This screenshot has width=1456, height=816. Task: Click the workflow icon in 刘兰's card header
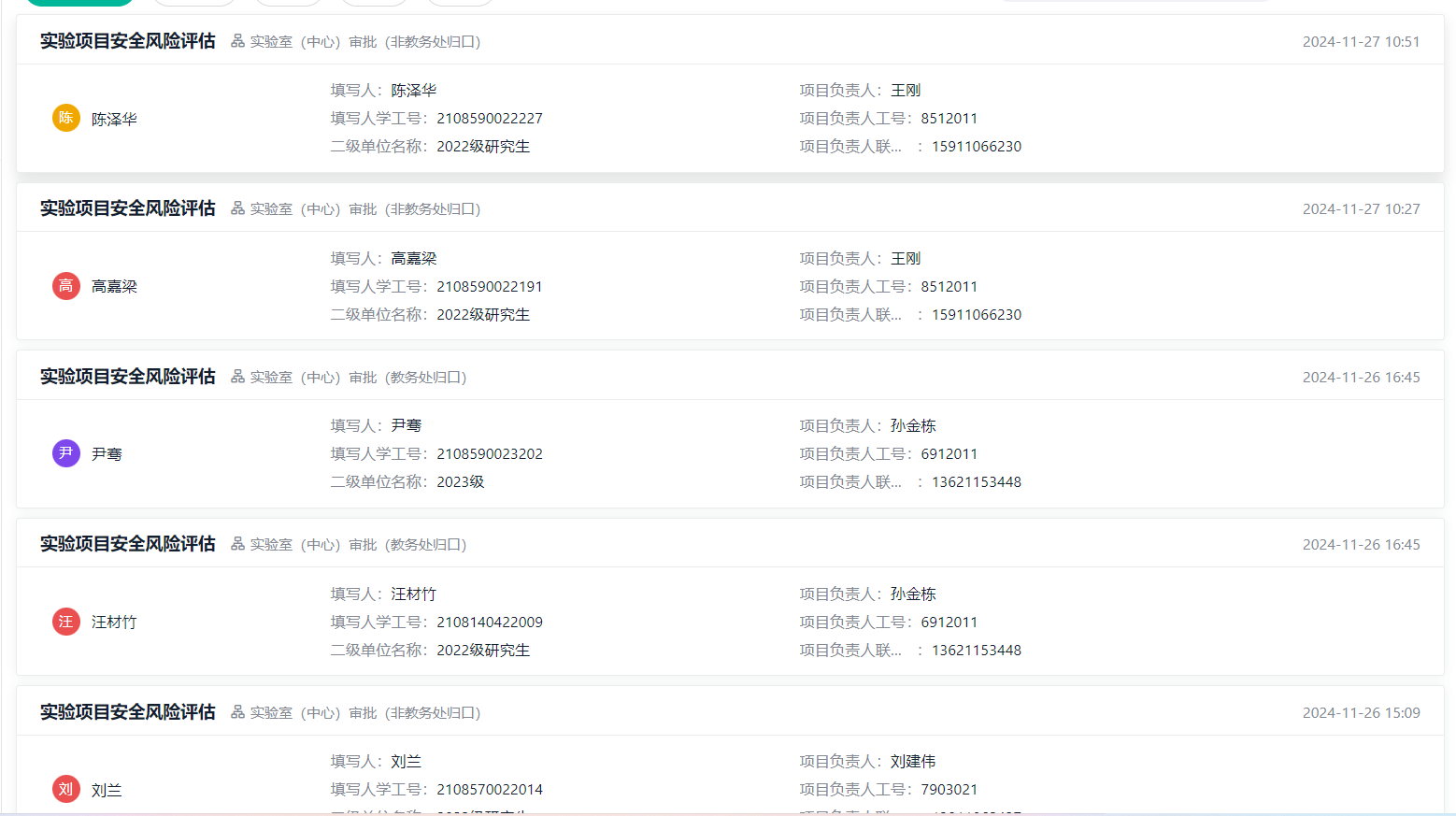[x=237, y=712]
